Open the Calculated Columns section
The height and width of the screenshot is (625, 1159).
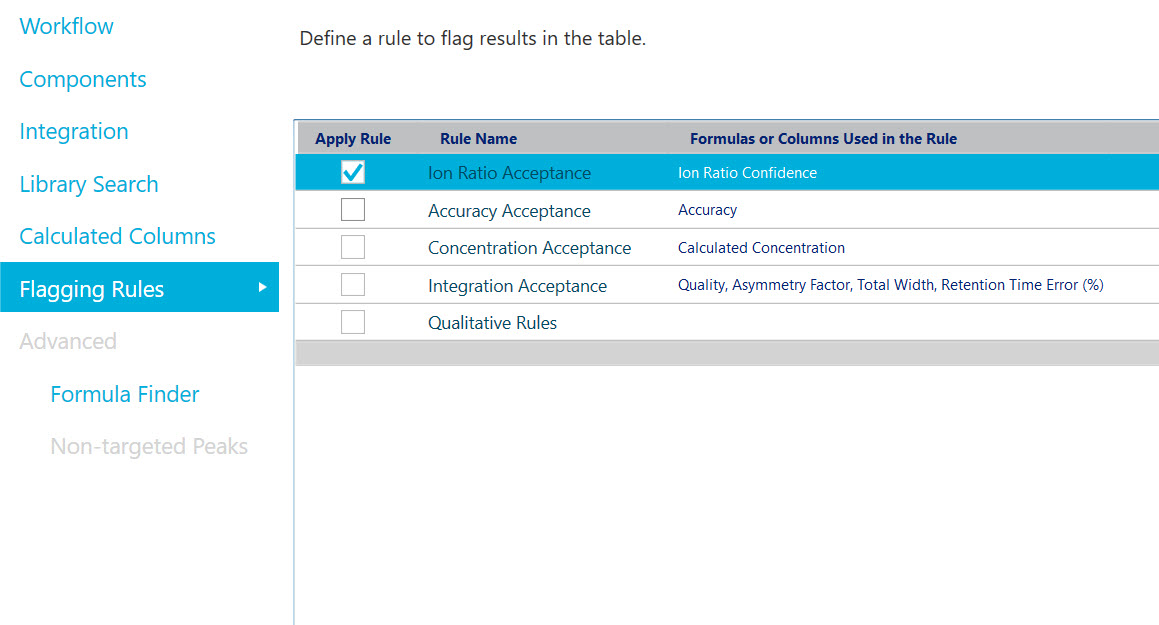[x=118, y=237]
